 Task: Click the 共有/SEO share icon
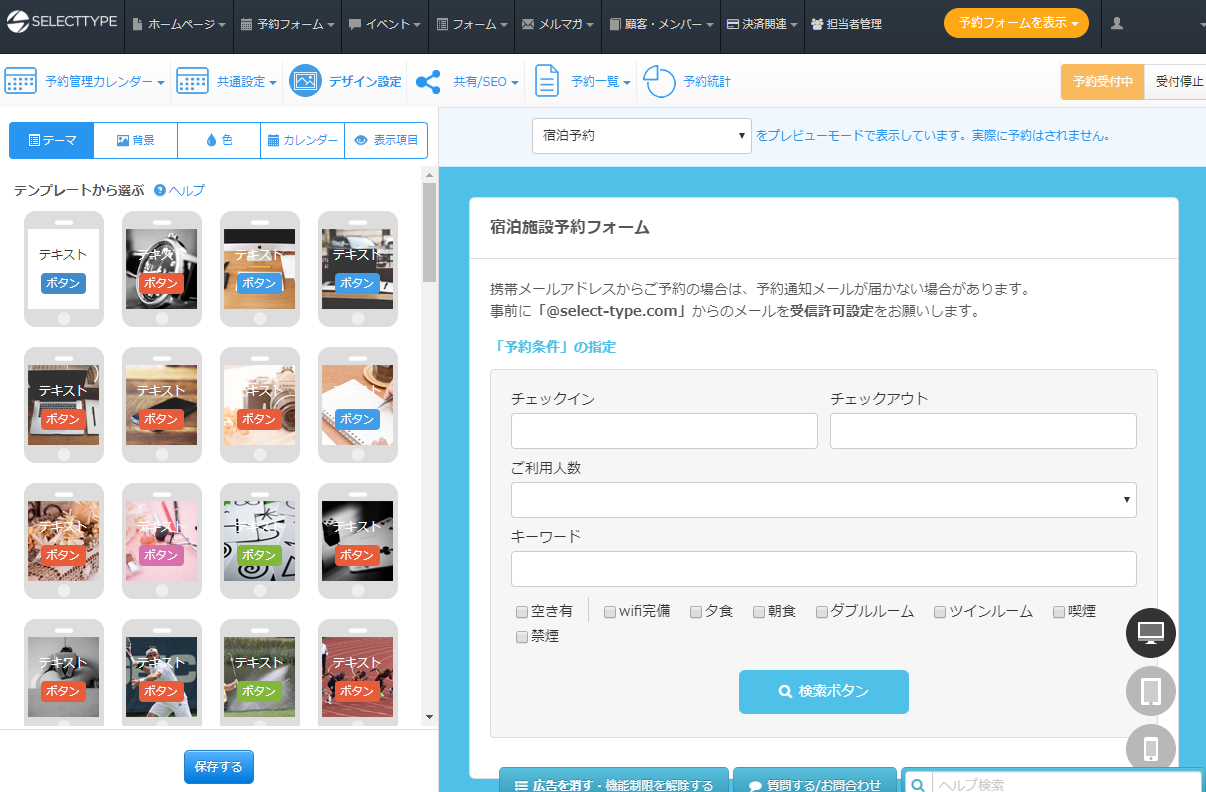[428, 82]
